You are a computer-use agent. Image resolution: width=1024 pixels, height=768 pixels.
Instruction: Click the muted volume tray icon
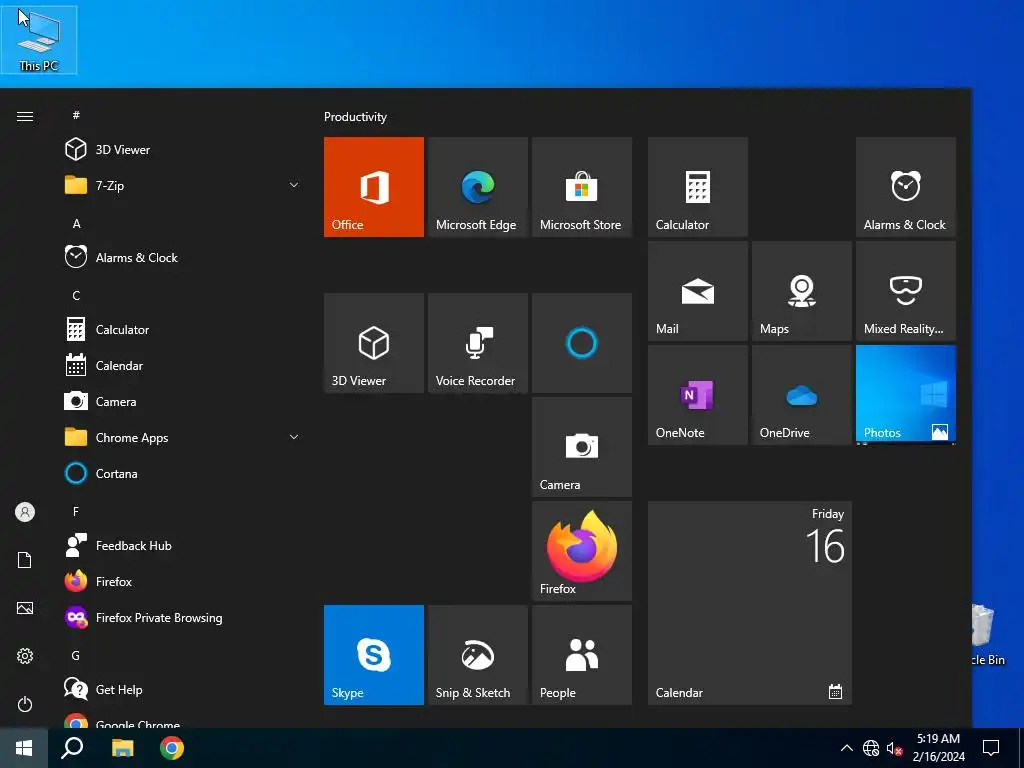895,748
